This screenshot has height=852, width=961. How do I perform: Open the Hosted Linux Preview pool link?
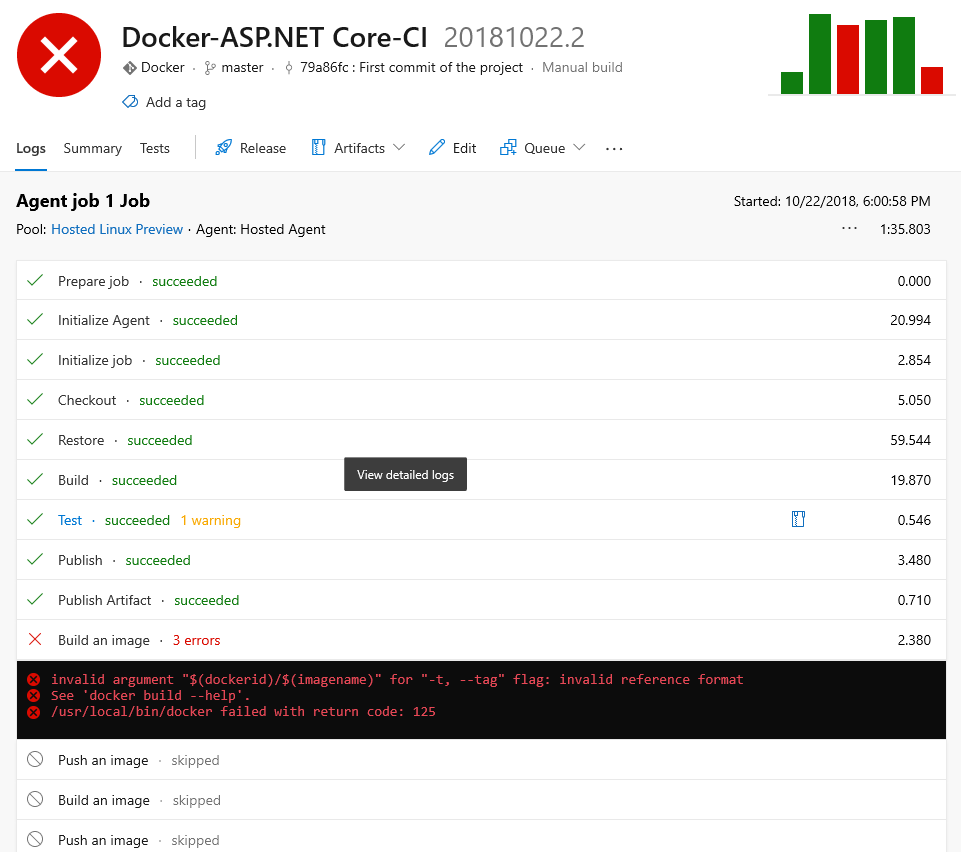click(x=117, y=229)
